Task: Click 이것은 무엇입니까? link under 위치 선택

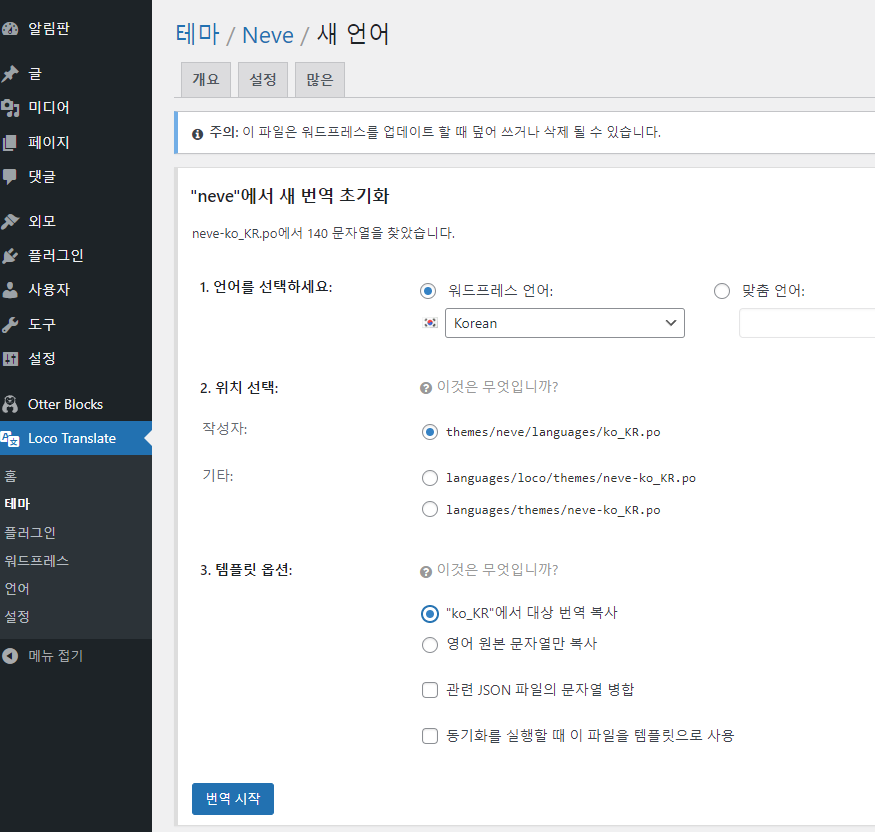Action: click(497, 387)
